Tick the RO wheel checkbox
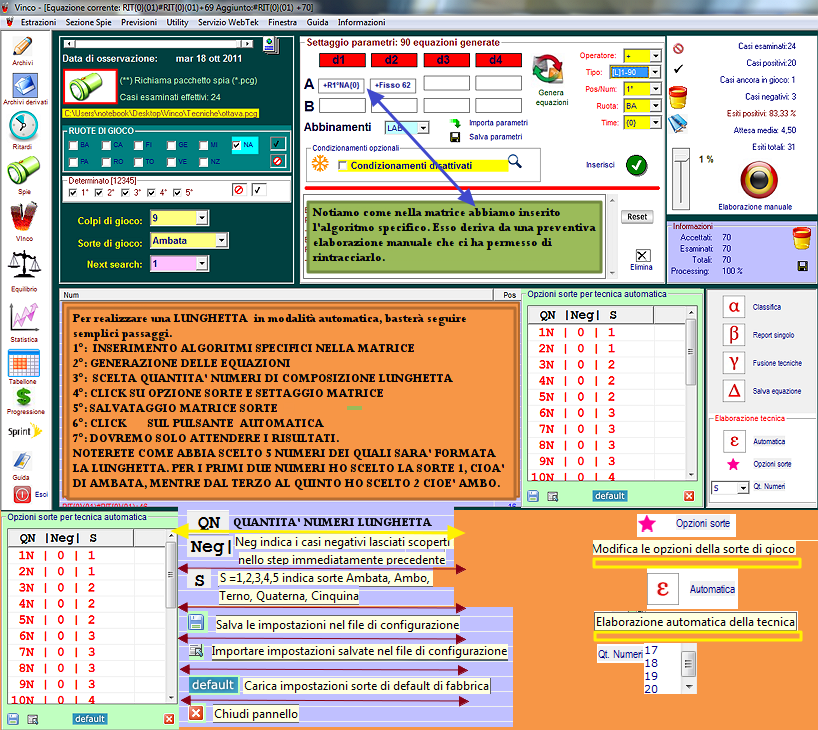The image size is (818, 730). point(106,162)
